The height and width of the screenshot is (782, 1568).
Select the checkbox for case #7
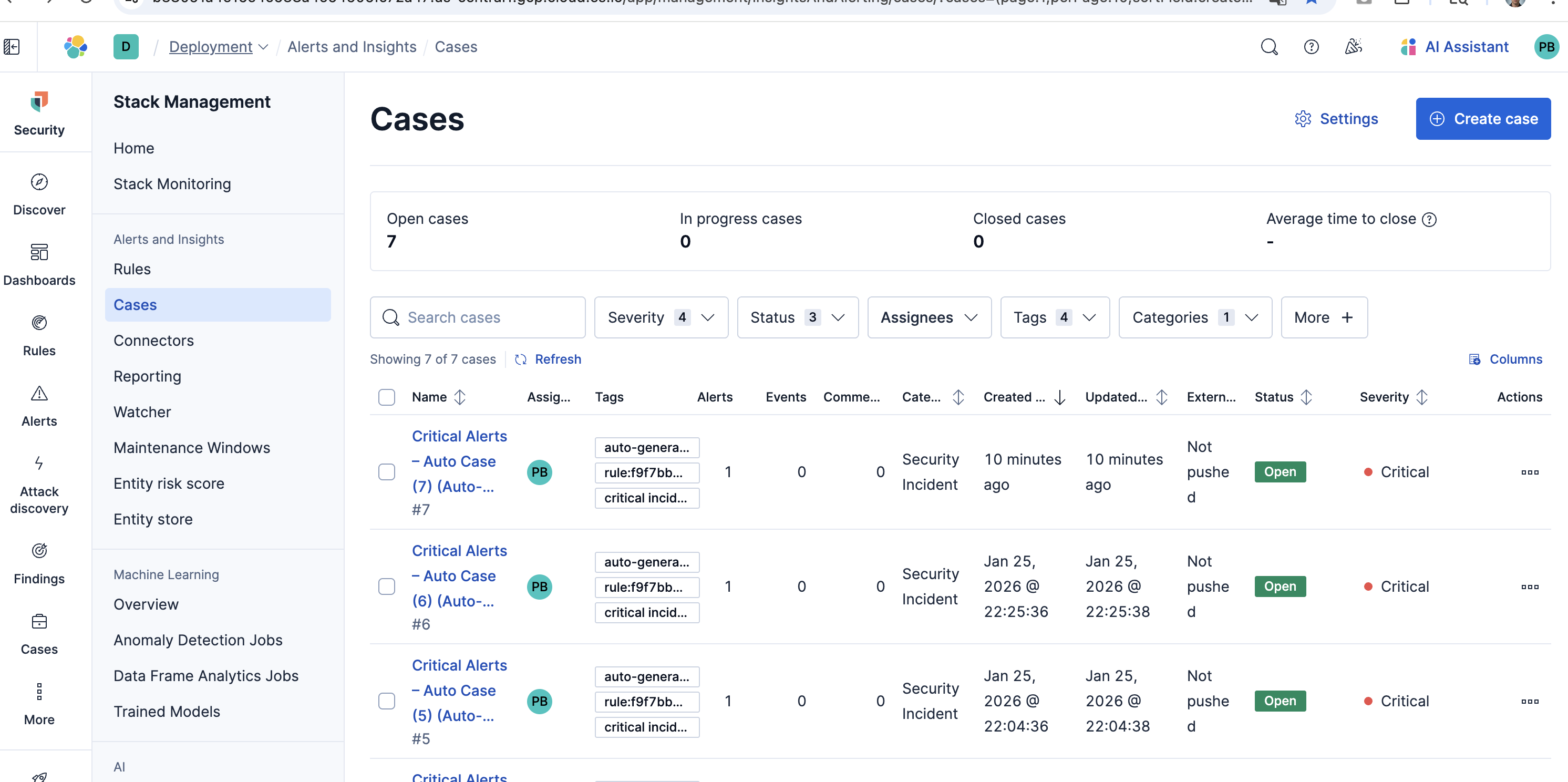point(387,471)
